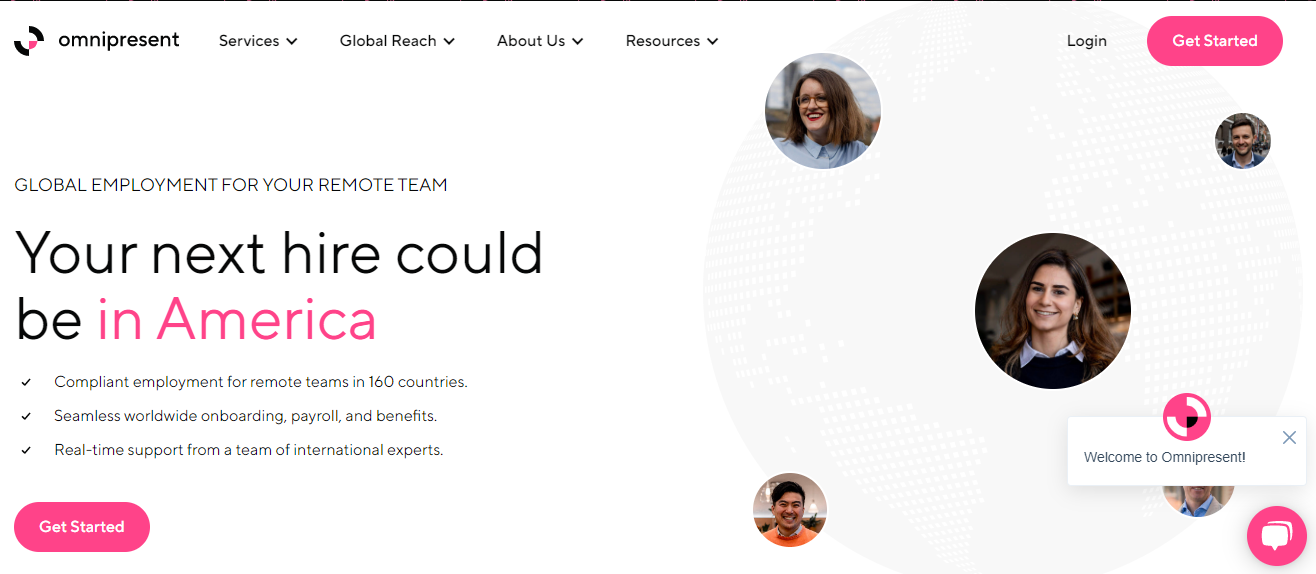The width and height of the screenshot is (1316, 574).
Task: Click 'Seamless worldwide onboarding, payroll' line
Action: [x=246, y=416]
